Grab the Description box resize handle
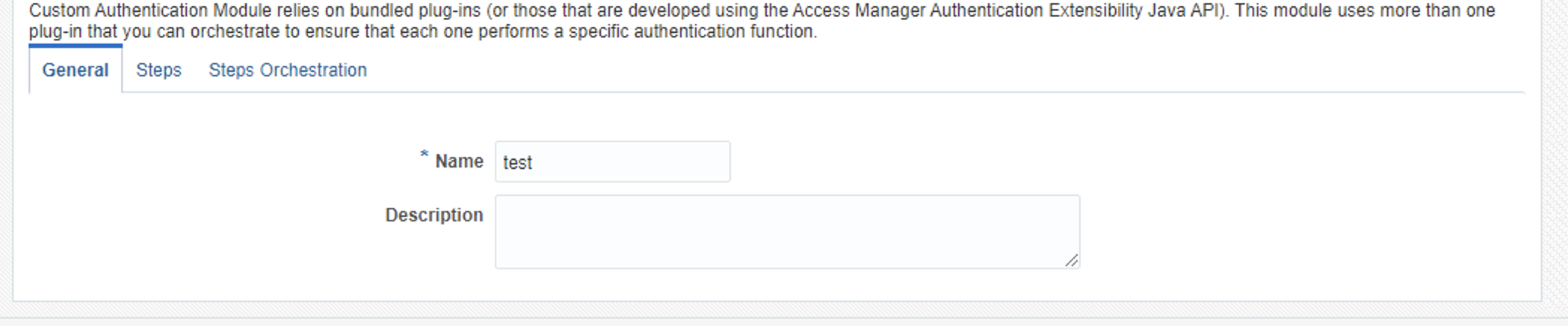Image resolution: width=1568 pixels, height=326 pixels. pos(1072,260)
